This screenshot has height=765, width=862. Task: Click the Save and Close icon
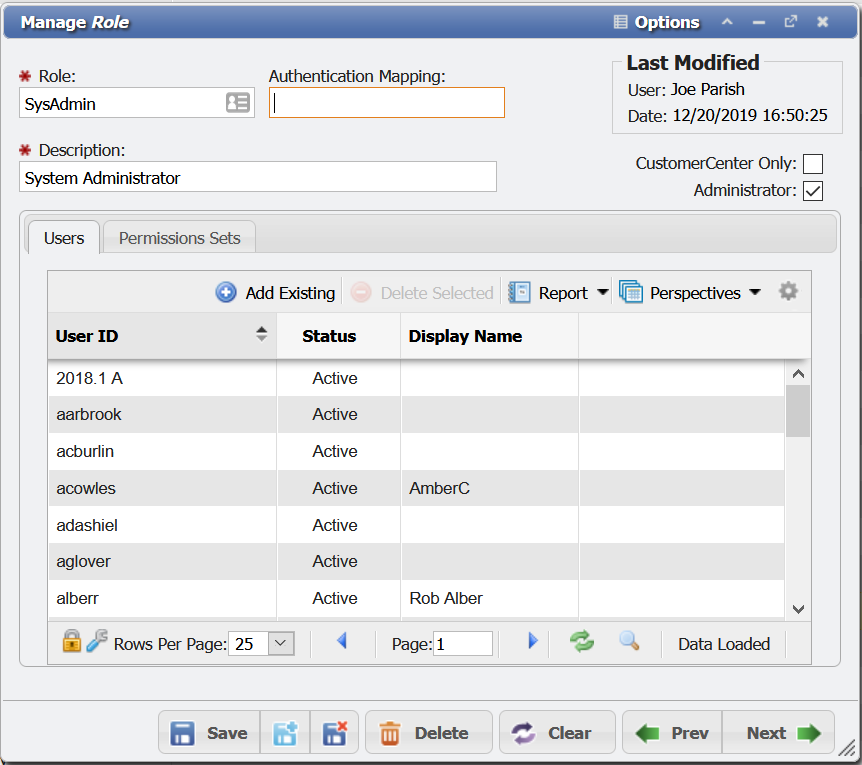[335, 733]
